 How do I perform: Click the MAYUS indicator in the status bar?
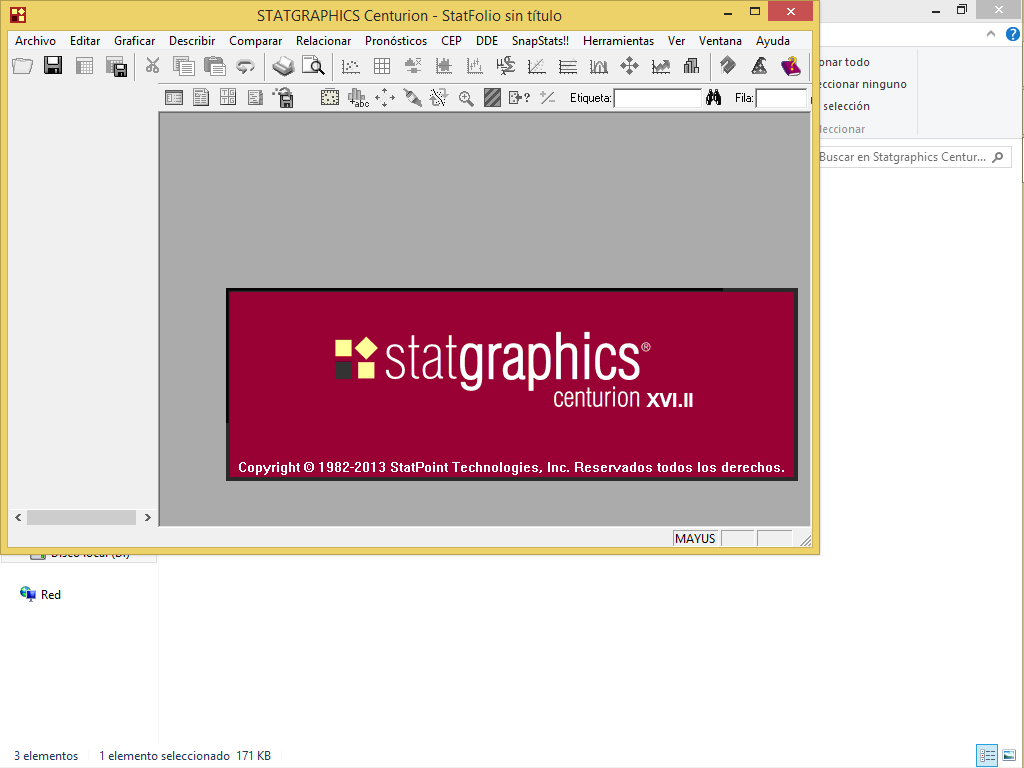(x=695, y=539)
